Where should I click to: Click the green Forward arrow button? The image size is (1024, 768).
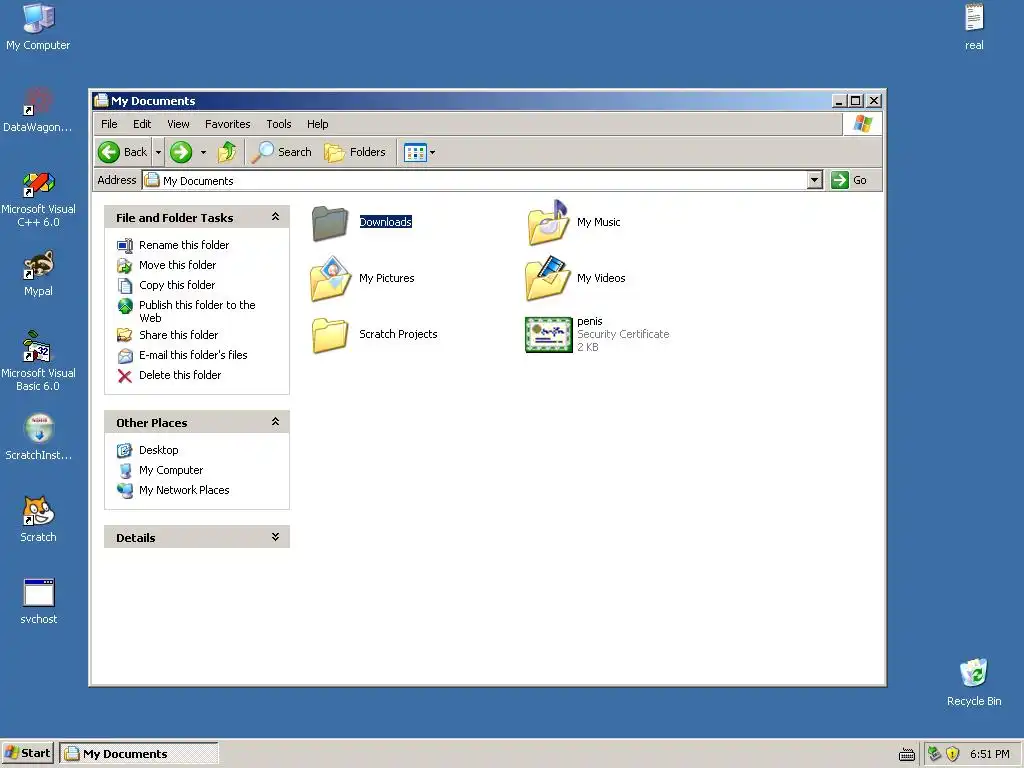tap(181, 152)
